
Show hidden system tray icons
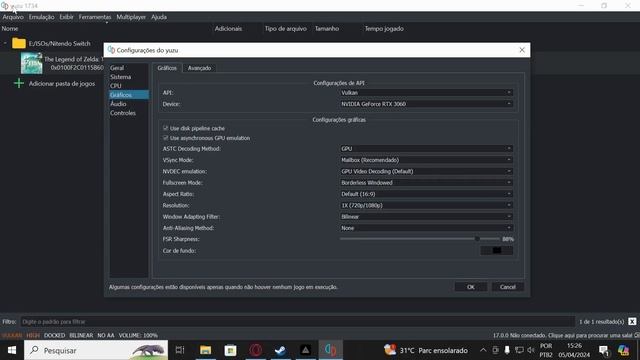[483, 350]
